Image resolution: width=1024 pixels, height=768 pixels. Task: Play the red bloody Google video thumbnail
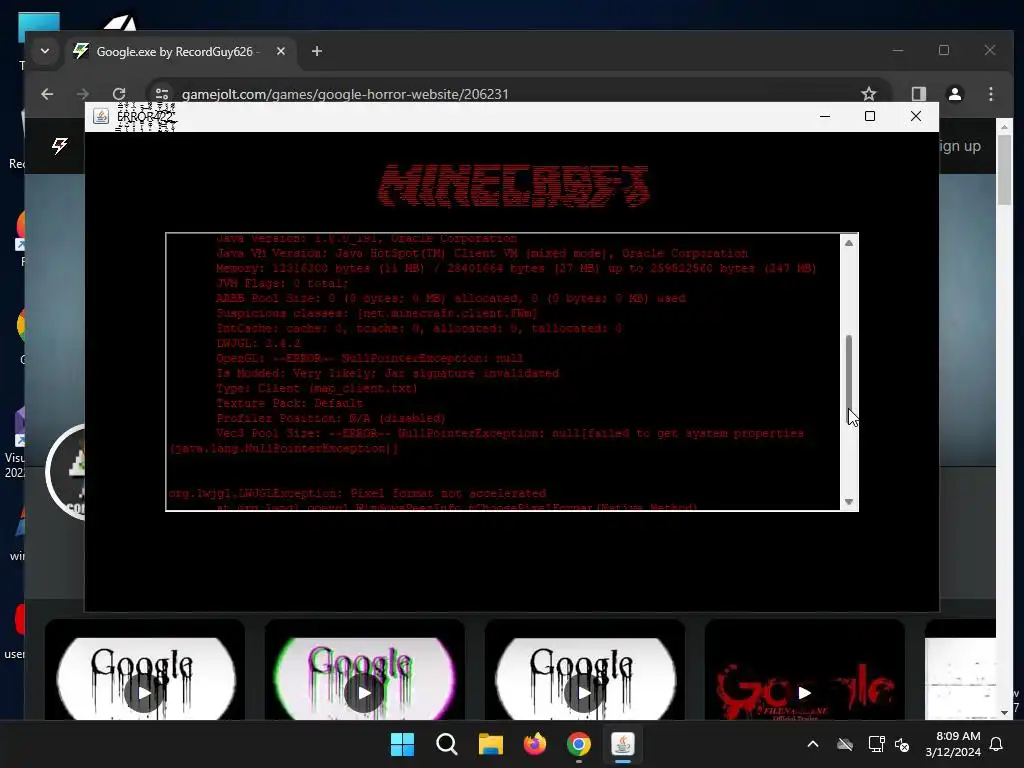tap(805, 692)
